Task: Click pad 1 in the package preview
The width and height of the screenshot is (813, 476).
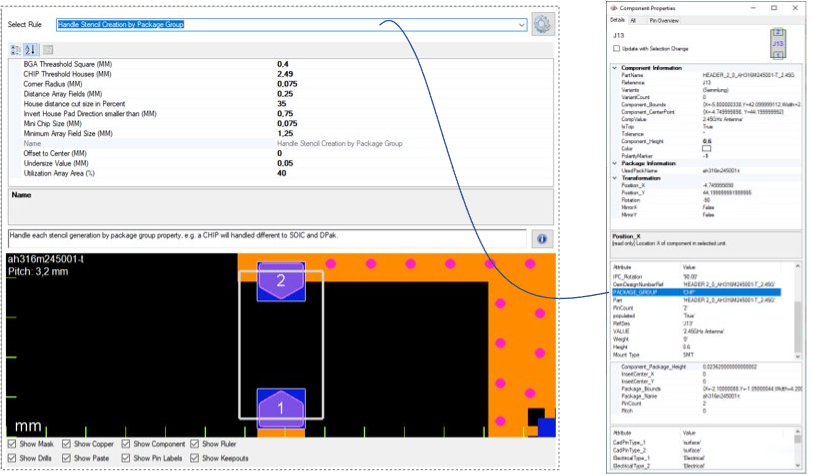Action: [281, 408]
